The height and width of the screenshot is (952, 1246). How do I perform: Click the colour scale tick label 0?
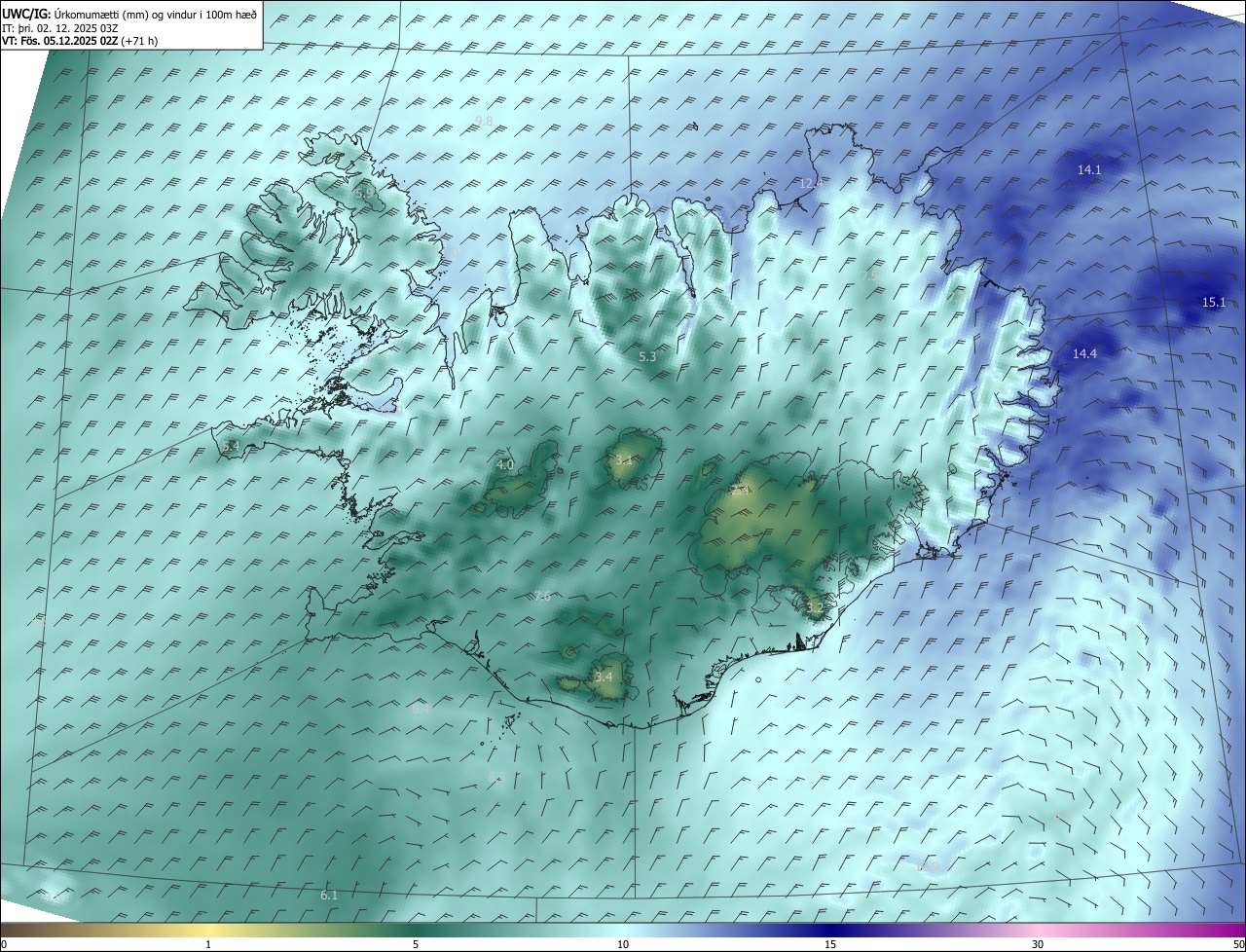point(3,945)
